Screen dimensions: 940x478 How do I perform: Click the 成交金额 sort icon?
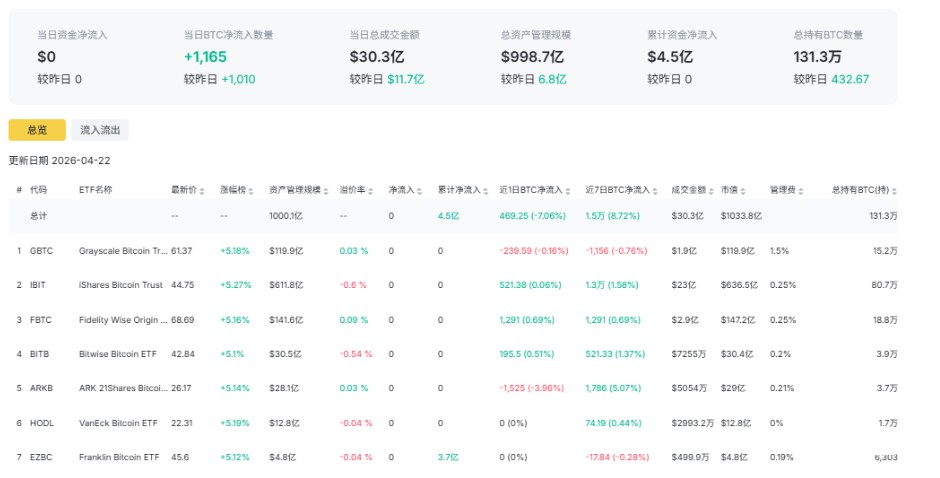(x=711, y=190)
